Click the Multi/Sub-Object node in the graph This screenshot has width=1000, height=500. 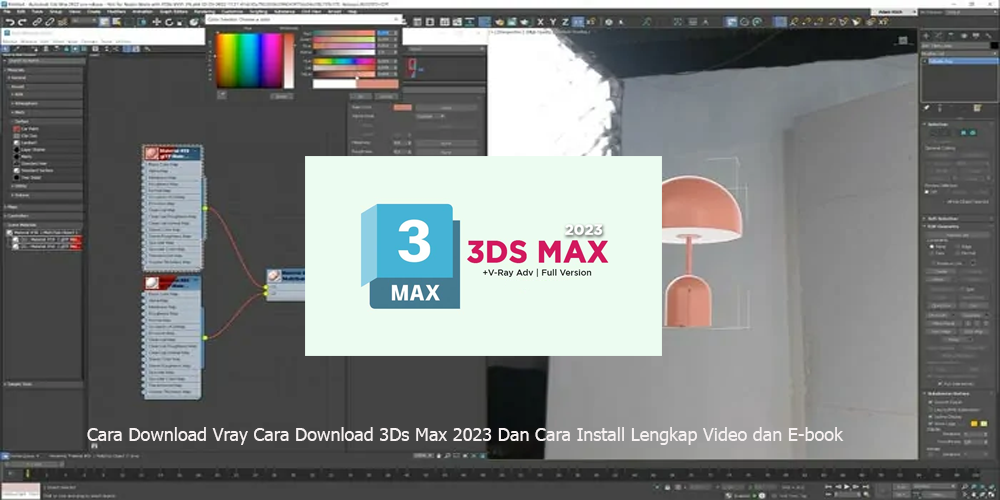(x=285, y=285)
